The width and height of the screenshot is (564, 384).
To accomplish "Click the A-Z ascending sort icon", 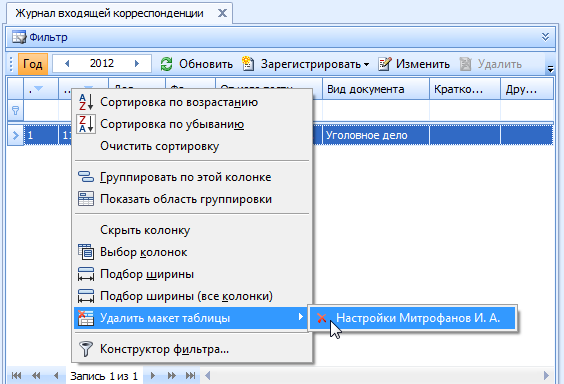I will pos(86,102).
